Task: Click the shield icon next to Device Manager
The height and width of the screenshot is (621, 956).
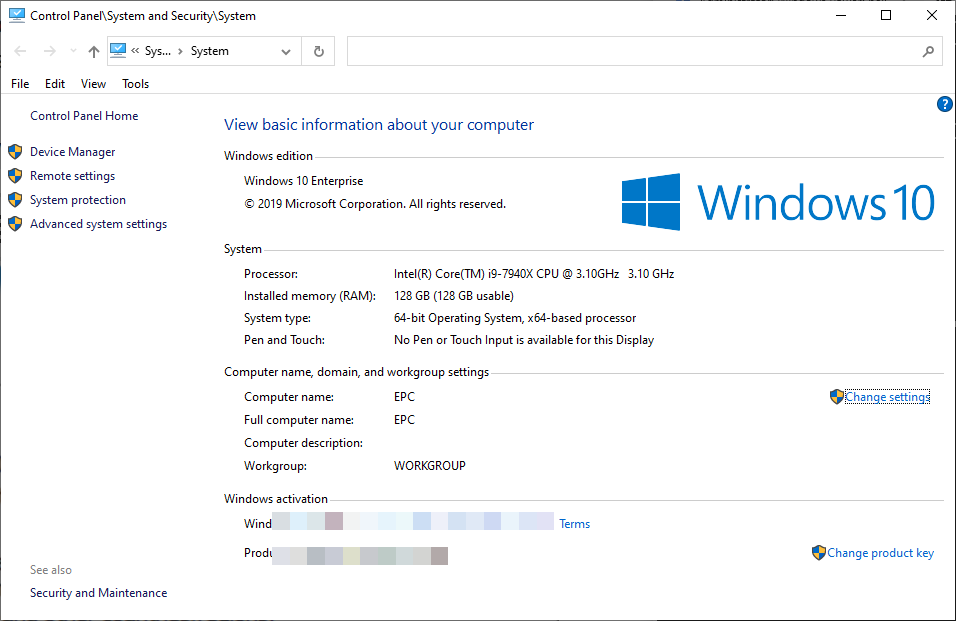Action: point(14,151)
